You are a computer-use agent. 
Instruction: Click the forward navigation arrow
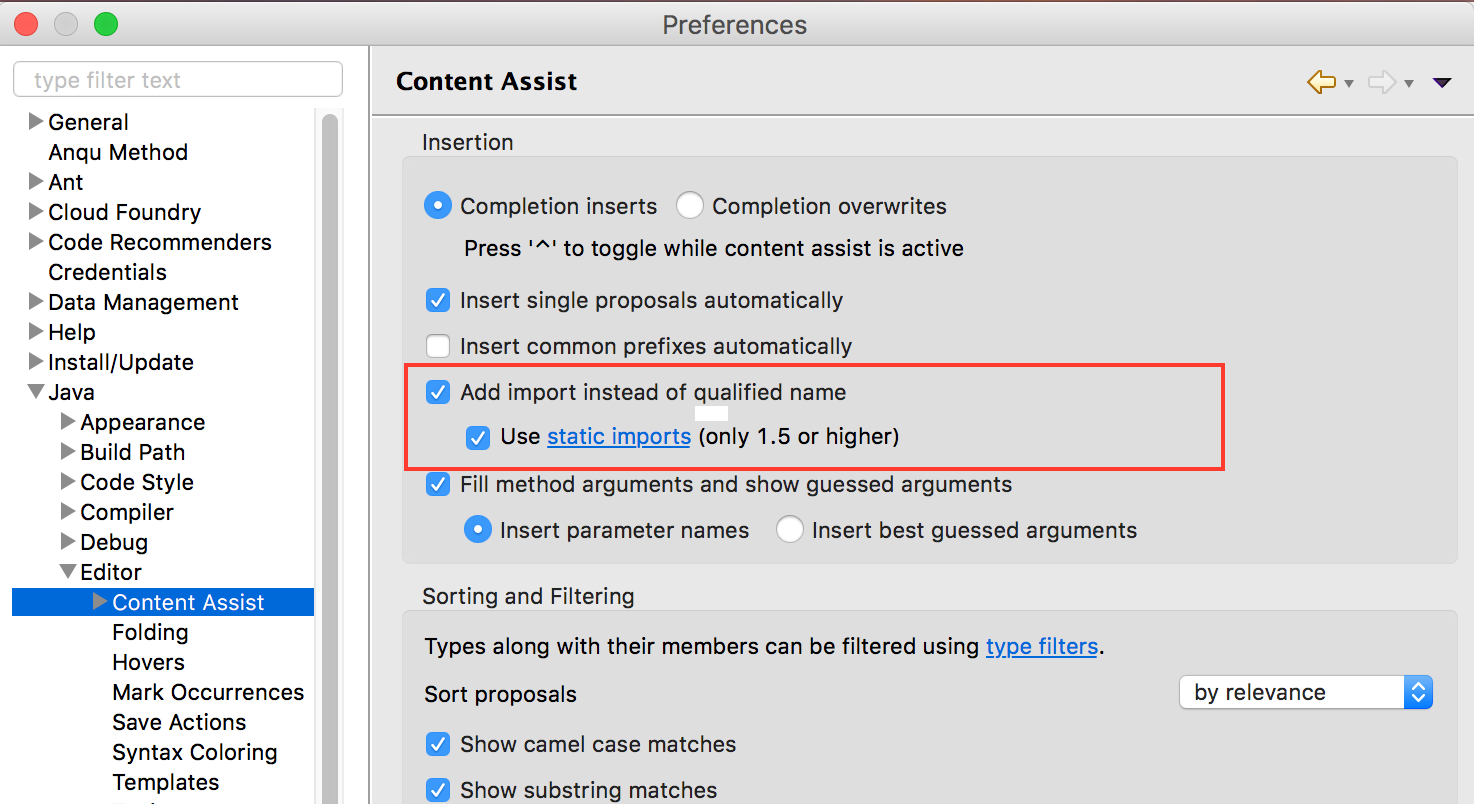tap(1381, 84)
